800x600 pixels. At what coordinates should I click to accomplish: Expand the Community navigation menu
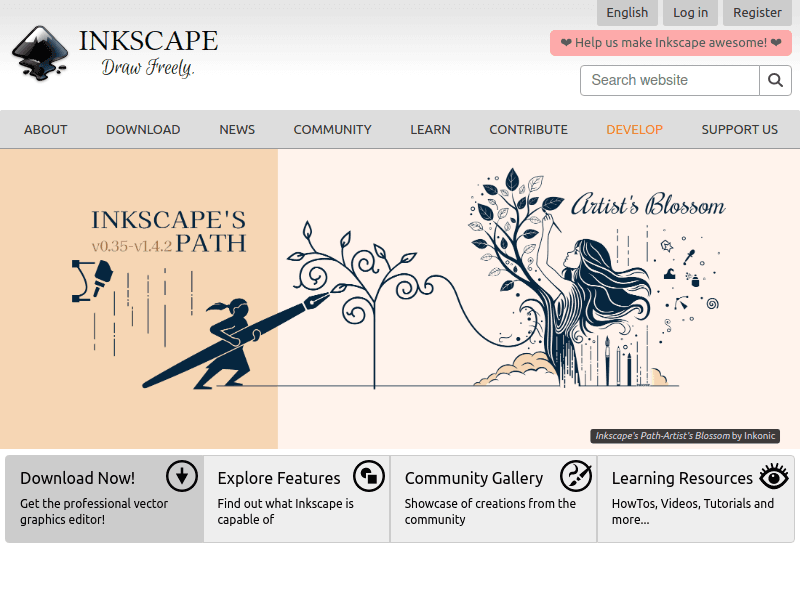(x=332, y=129)
